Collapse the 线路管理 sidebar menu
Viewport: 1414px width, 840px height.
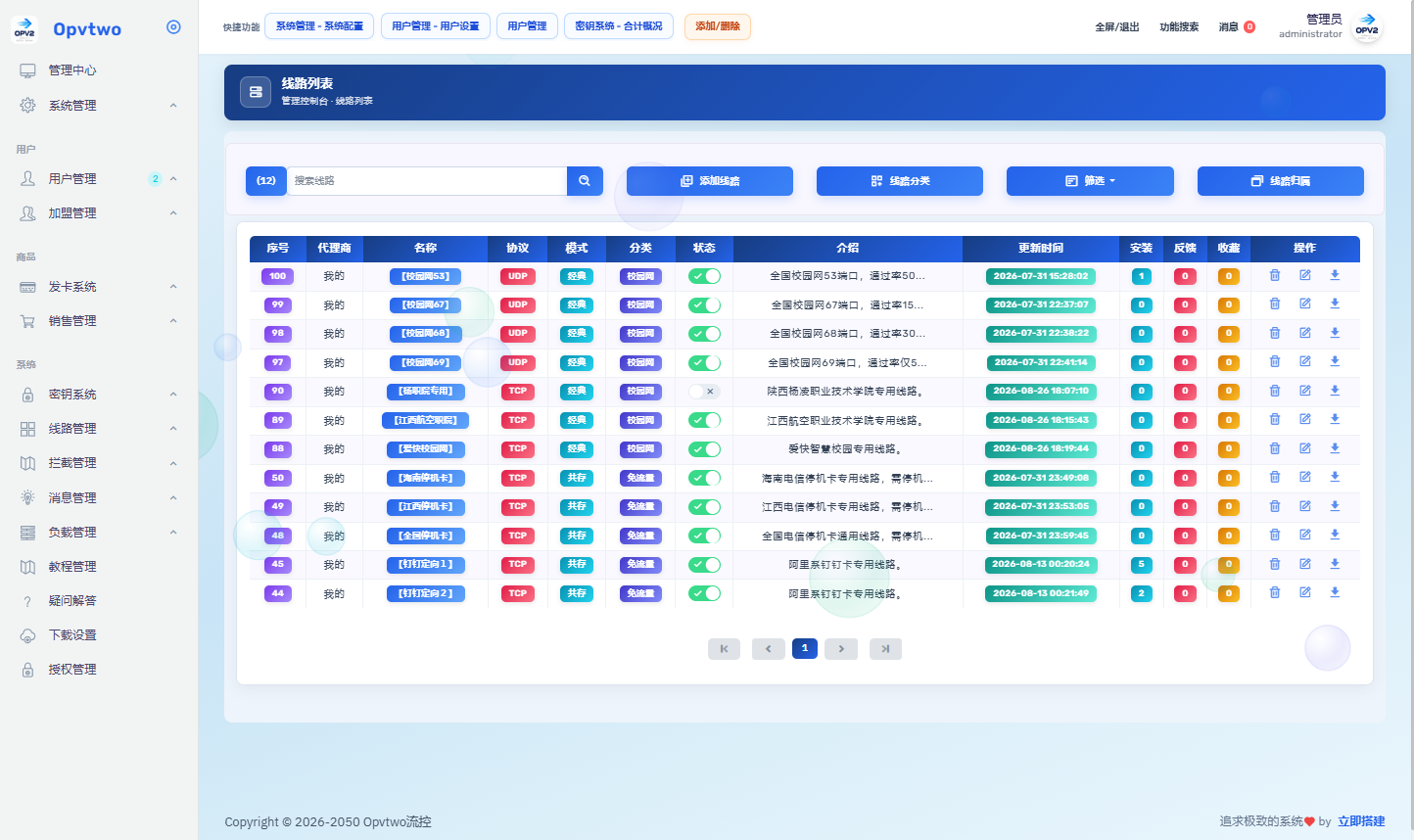pyautogui.click(x=99, y=429)
